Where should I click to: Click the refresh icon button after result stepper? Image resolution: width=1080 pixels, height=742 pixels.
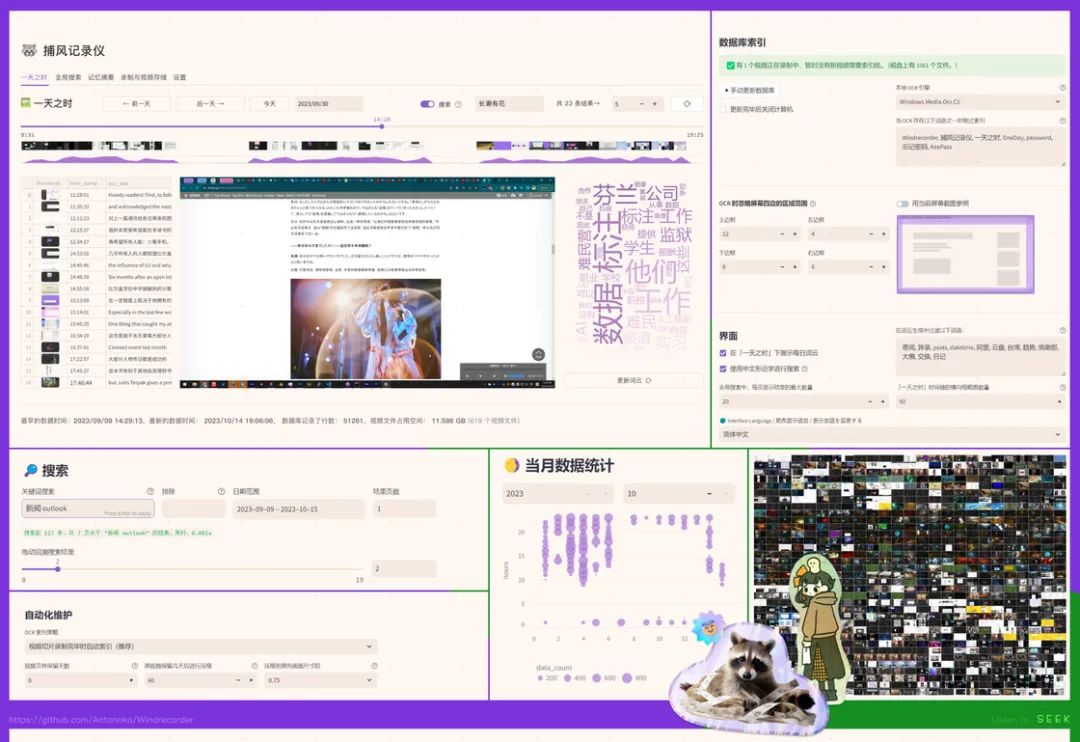click(687, 104)
